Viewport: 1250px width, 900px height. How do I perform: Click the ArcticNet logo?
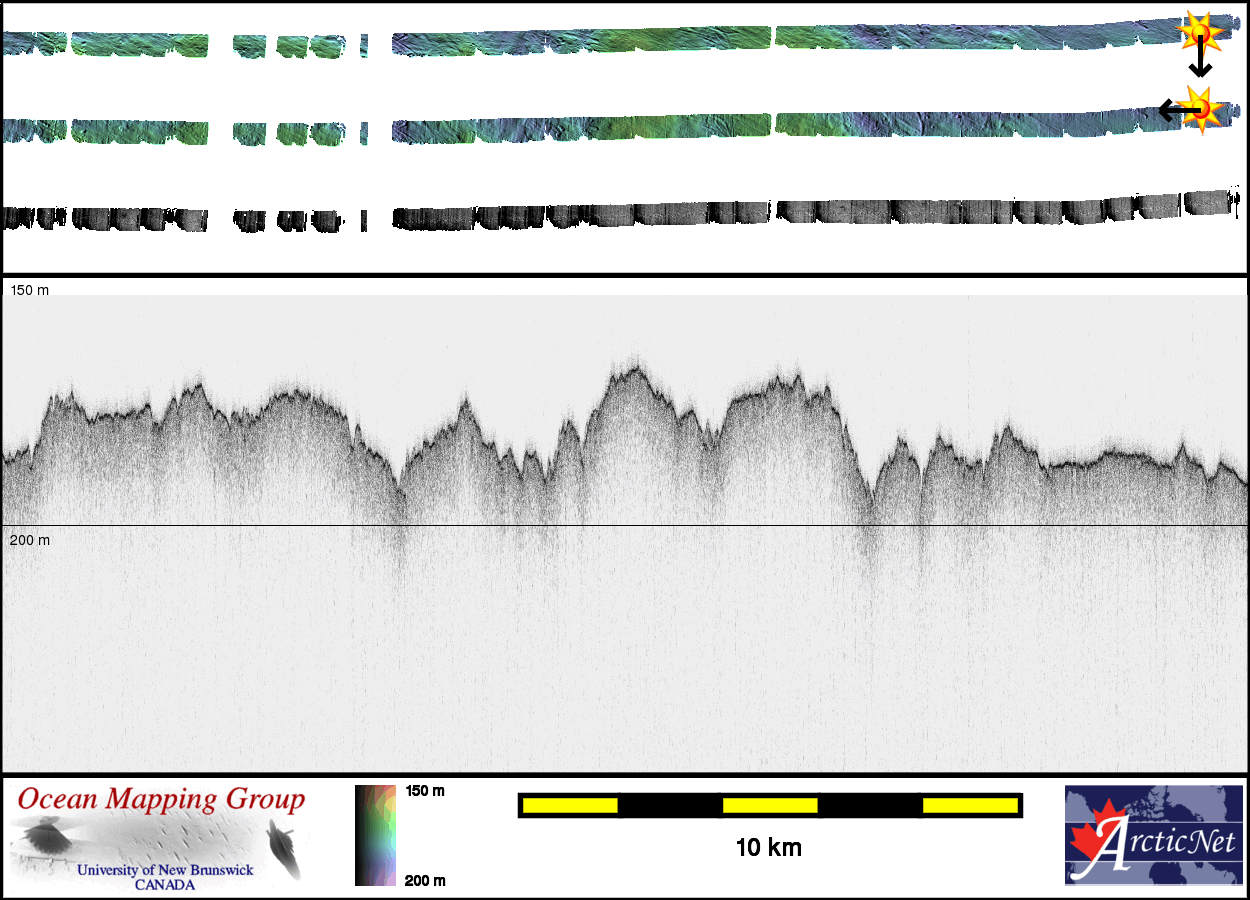[x=1153, y=835]
